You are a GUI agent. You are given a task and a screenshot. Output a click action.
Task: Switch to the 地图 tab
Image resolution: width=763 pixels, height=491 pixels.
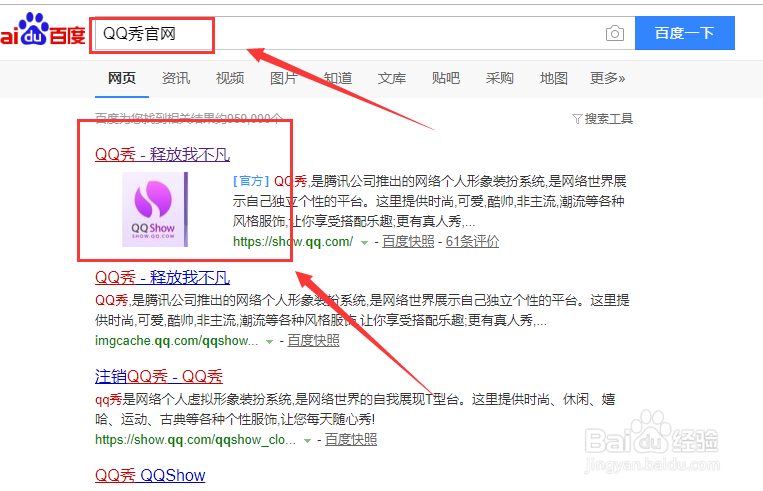pos(554,78)
